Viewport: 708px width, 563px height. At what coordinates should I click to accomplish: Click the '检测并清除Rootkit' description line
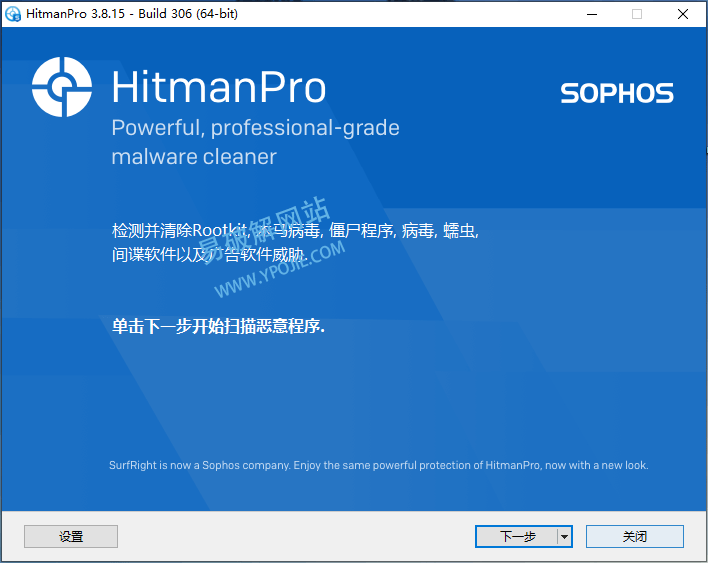click(295, 231)
